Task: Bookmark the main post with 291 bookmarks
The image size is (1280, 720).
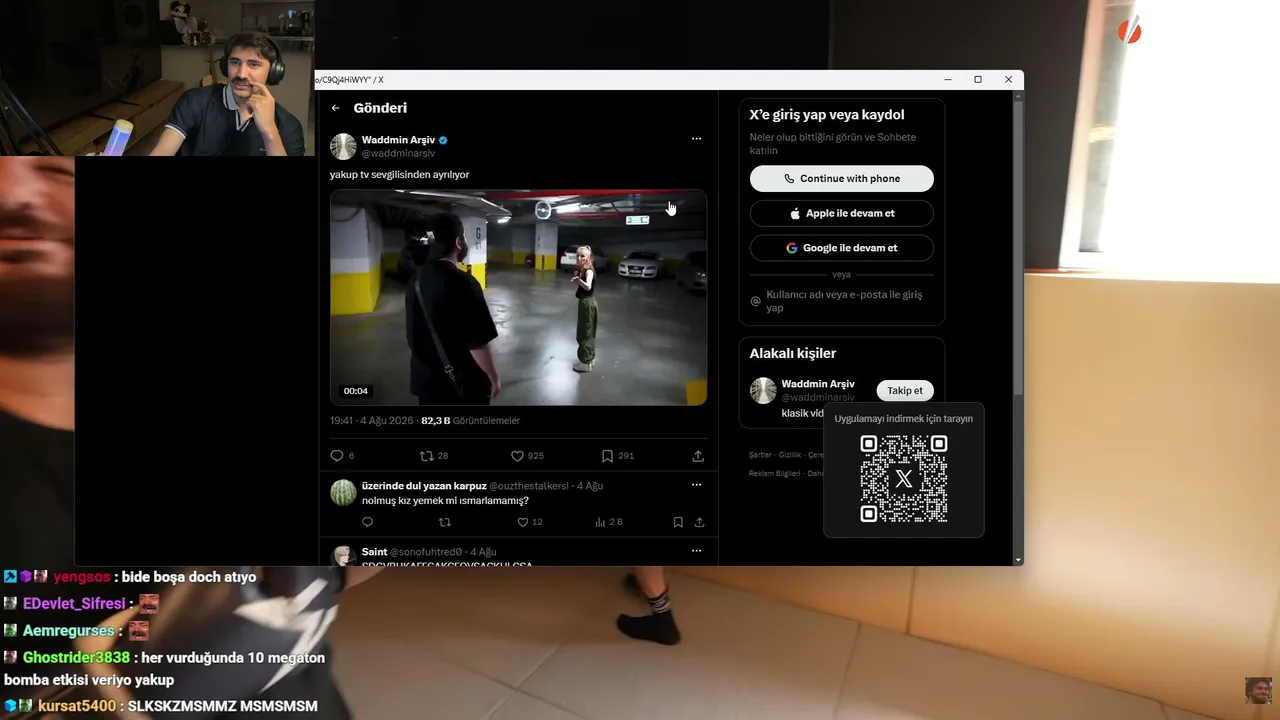Action: click(x=607, y=456)
